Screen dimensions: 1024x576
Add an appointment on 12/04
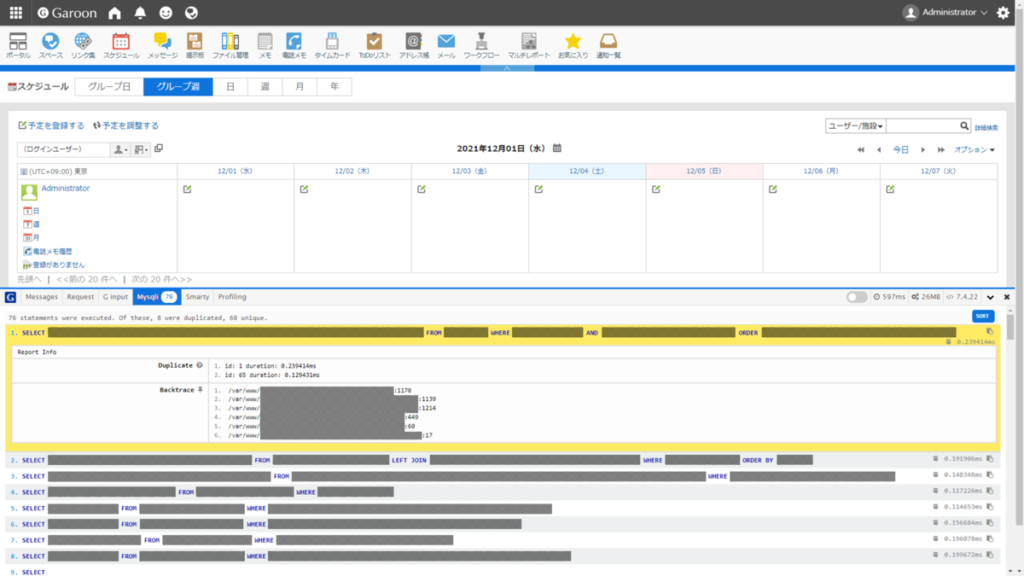539,189
